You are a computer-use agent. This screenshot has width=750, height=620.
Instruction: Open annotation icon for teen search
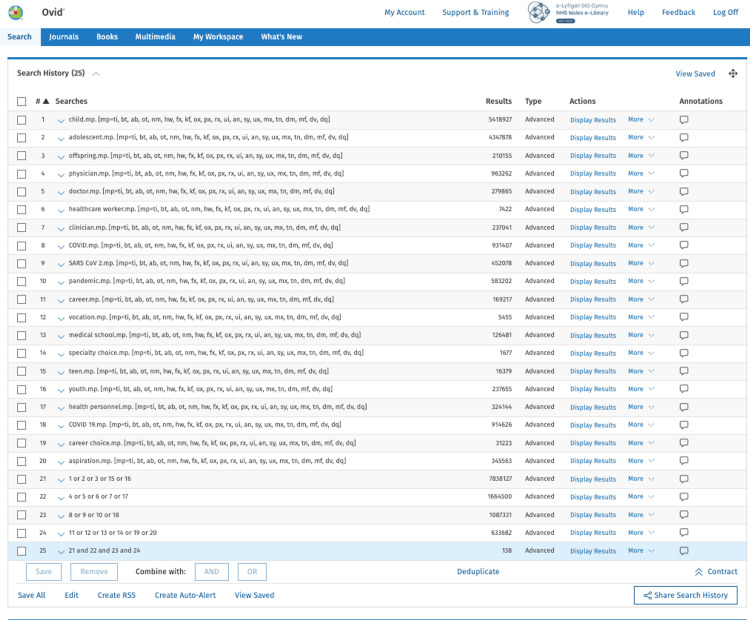[x=684, y=371]
